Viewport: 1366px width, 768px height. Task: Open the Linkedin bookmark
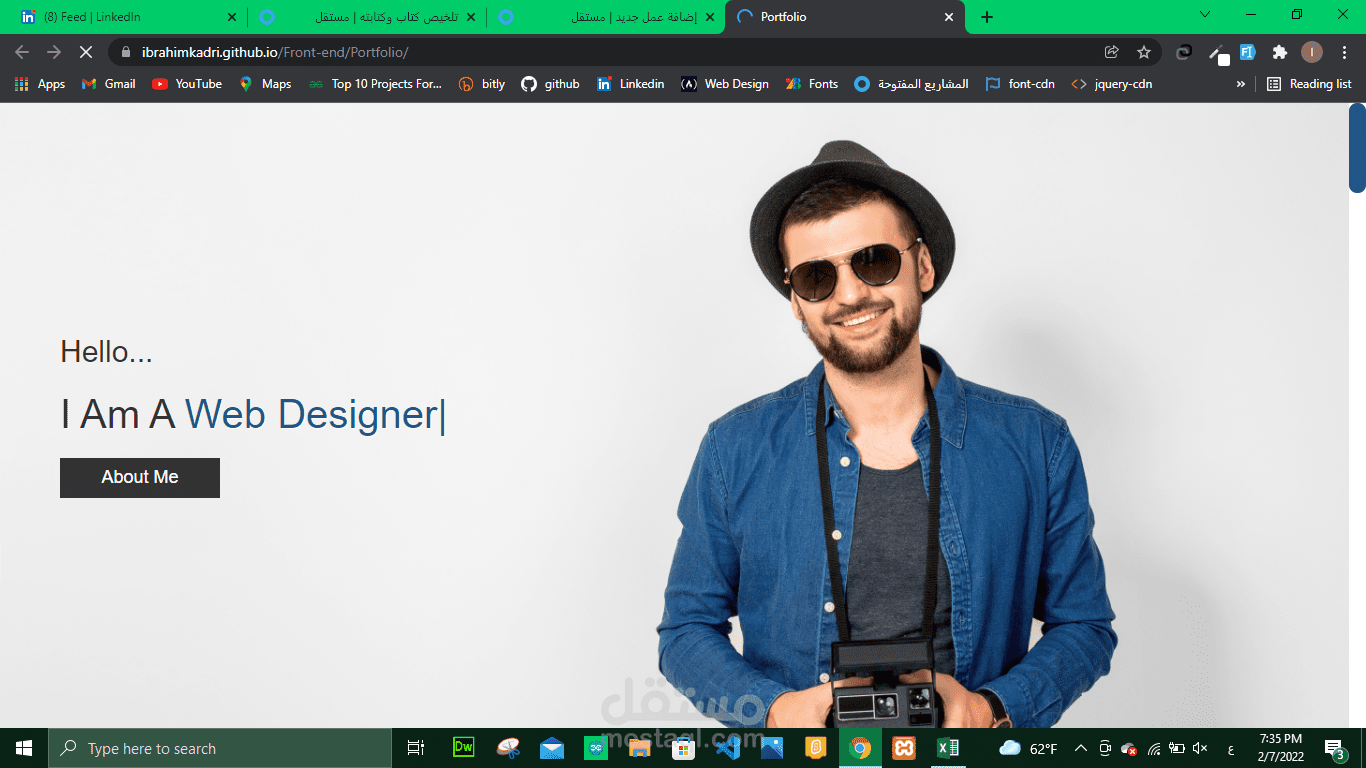click(x=630, y=84)
